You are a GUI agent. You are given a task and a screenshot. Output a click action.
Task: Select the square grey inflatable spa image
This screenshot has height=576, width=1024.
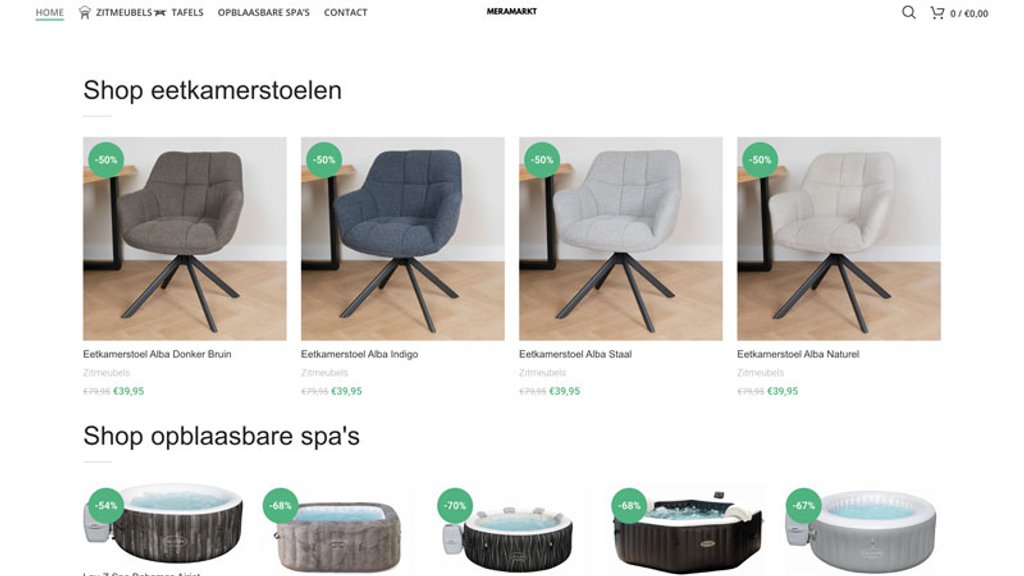pos(337,530)
